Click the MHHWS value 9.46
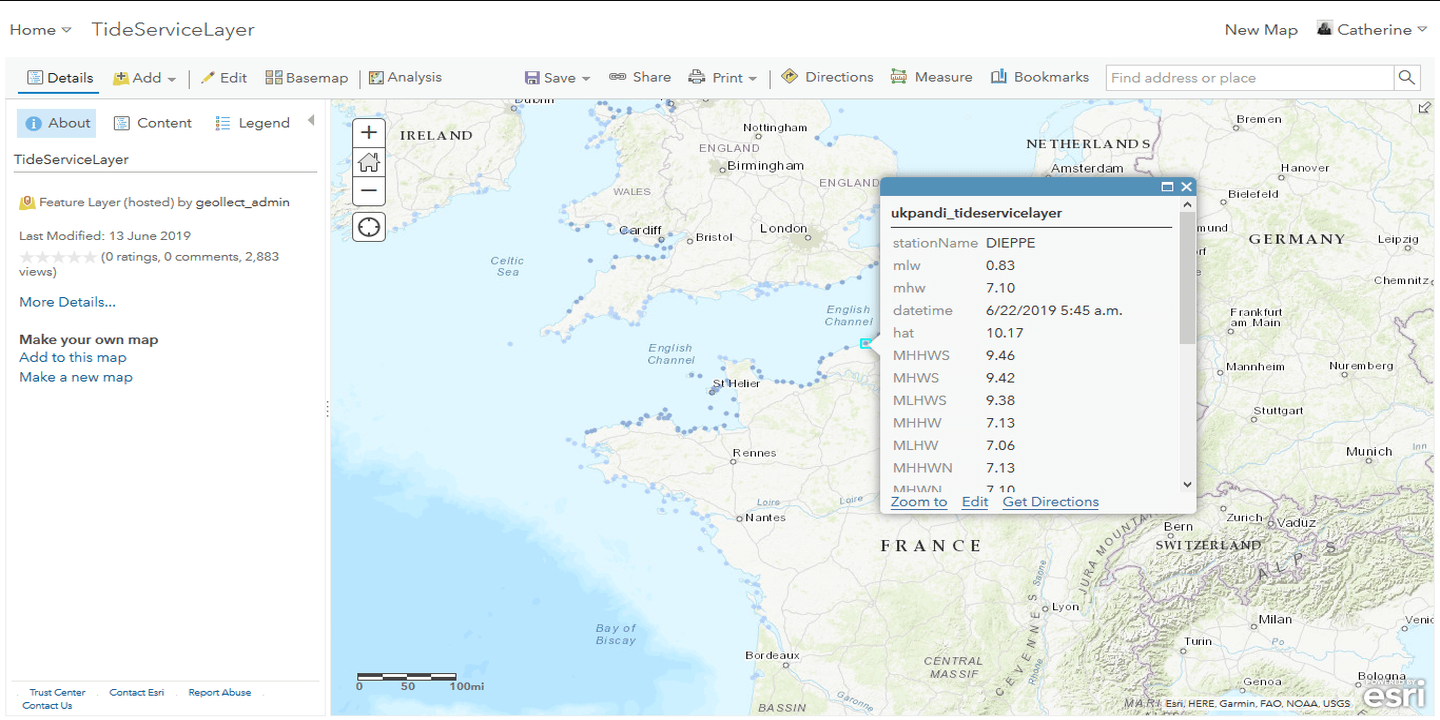Viewport: 1440px width, 720px height. tap(1000, 356)
